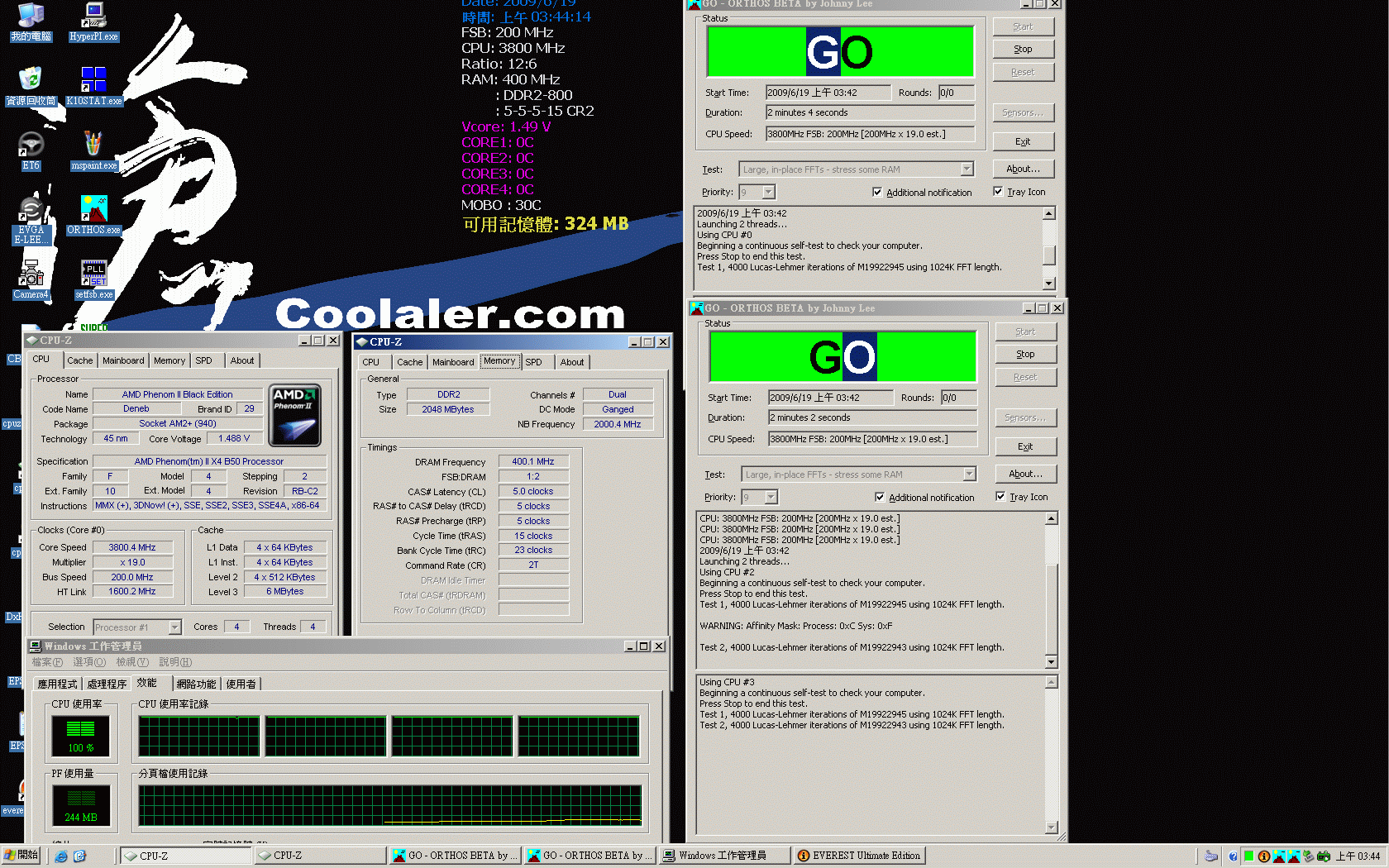Switch to CPU tab in right CPU-Z
This screenshot has height=868, width=1389.
pos(371,362)
